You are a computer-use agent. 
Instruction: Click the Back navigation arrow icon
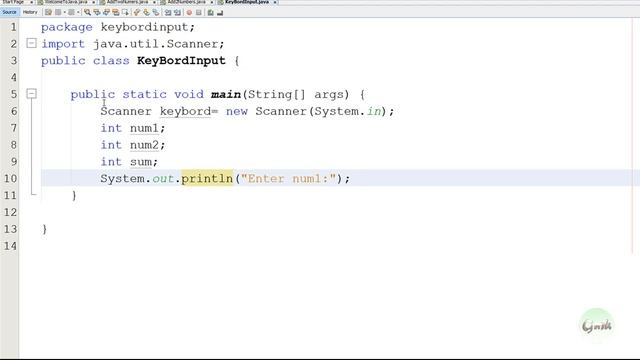(x=58, y=12)
